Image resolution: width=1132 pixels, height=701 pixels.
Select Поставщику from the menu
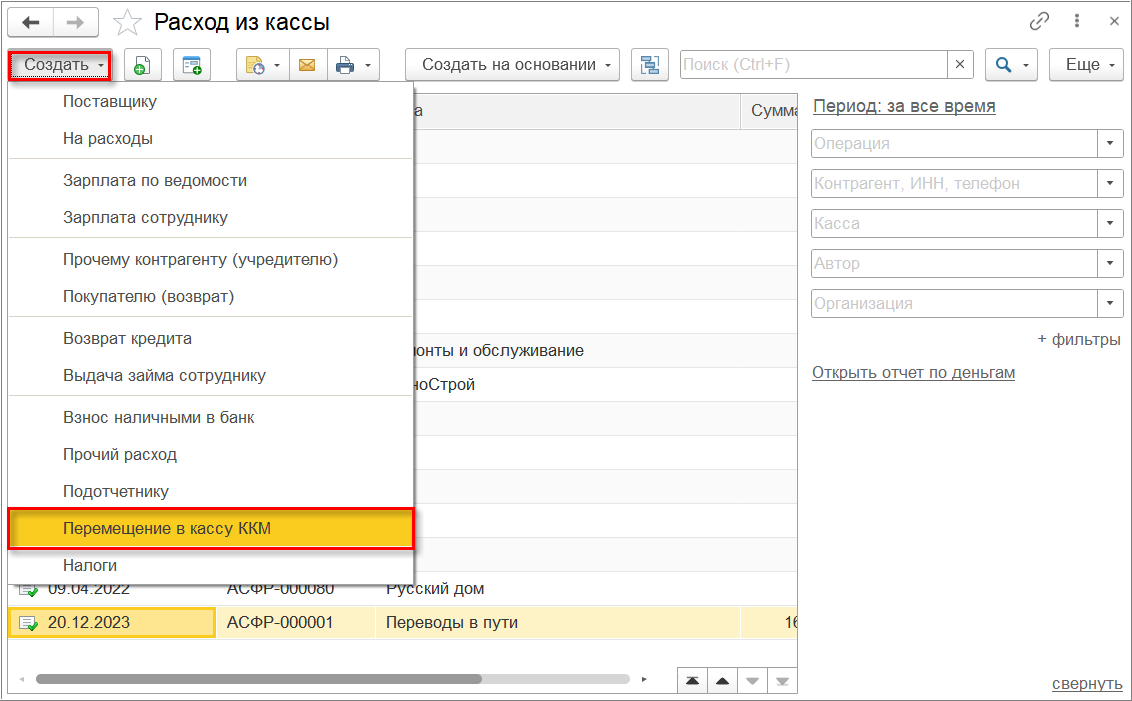210,102
